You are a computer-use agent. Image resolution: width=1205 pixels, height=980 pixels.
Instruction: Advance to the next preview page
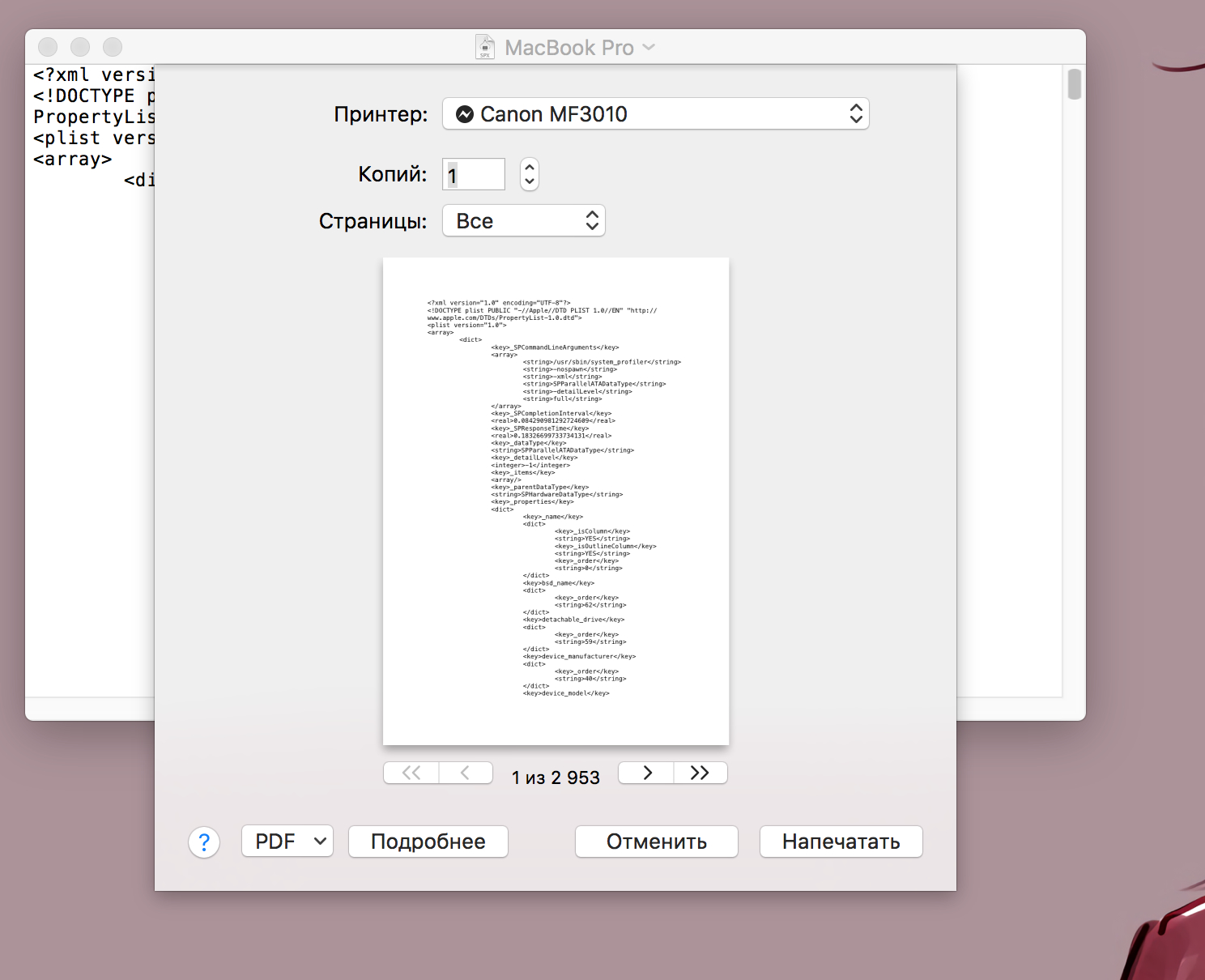(x=646, y=773)
